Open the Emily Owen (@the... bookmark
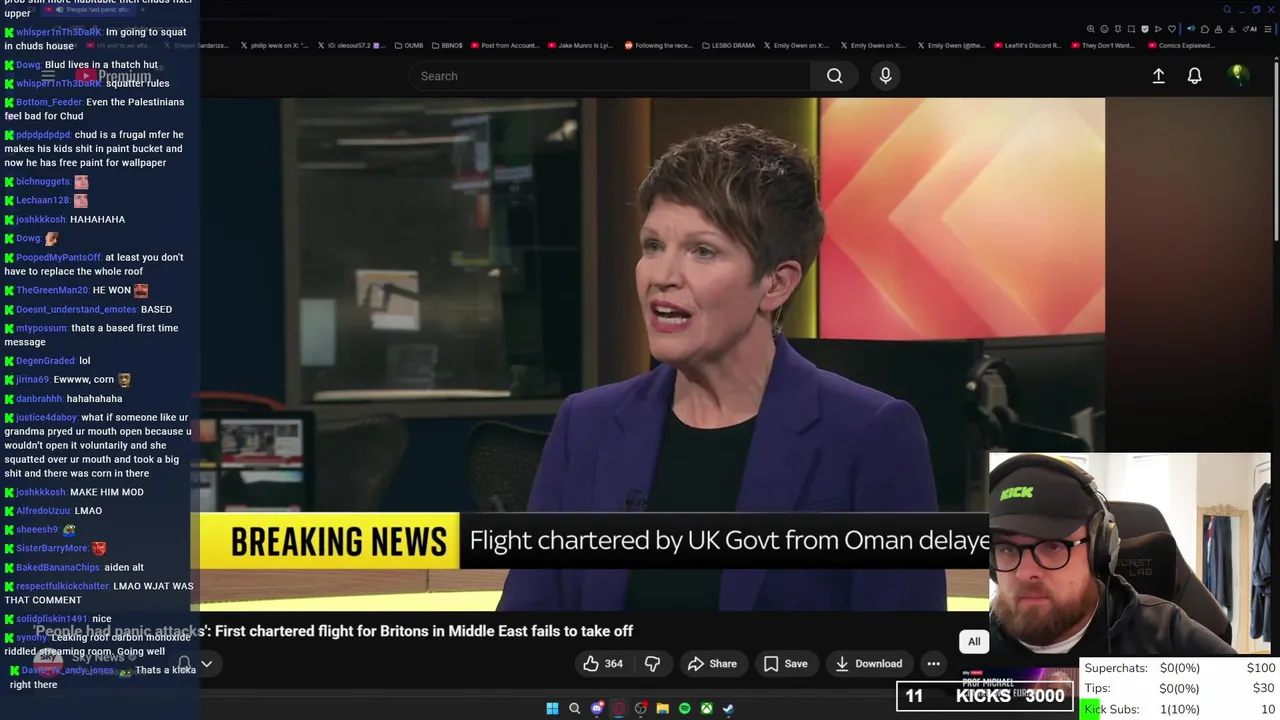The width and height of the screenshot is (1280, 720). (951, 46)
